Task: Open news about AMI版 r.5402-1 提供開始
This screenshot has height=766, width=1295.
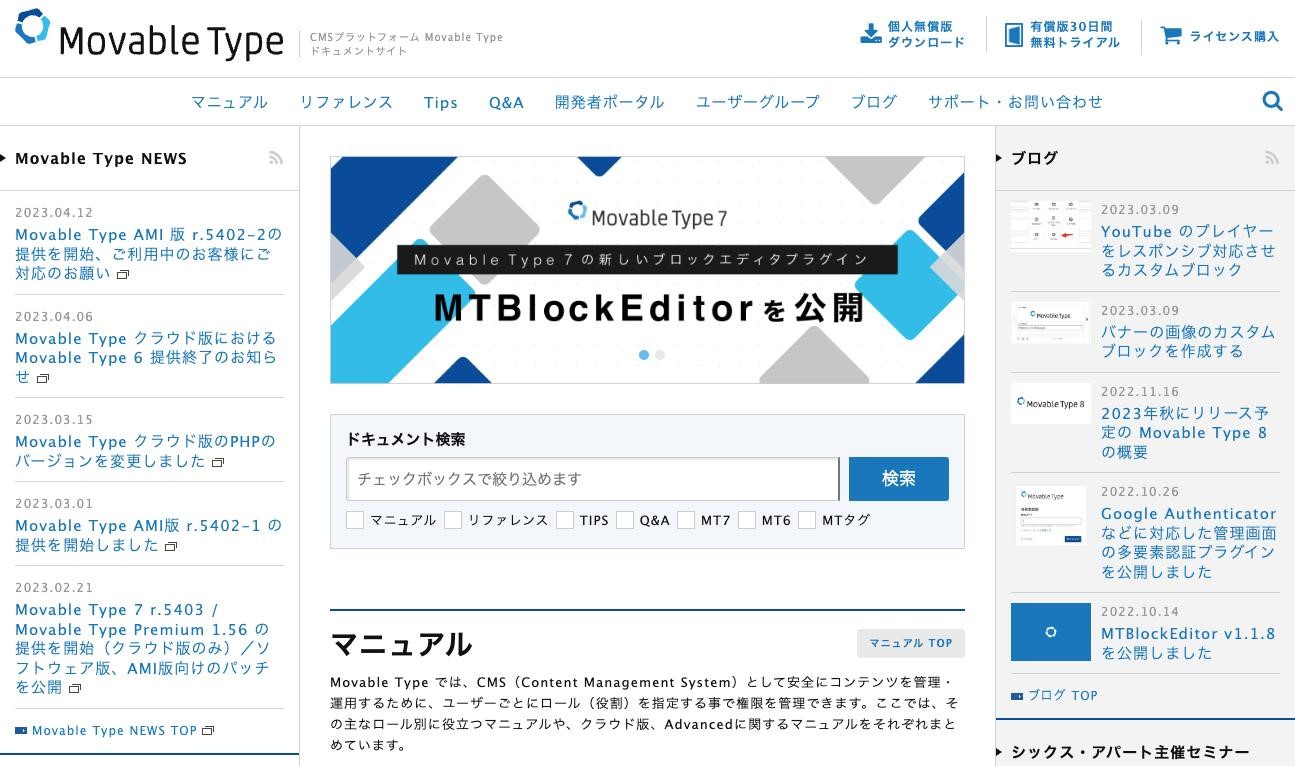Action: click(148, 535)
